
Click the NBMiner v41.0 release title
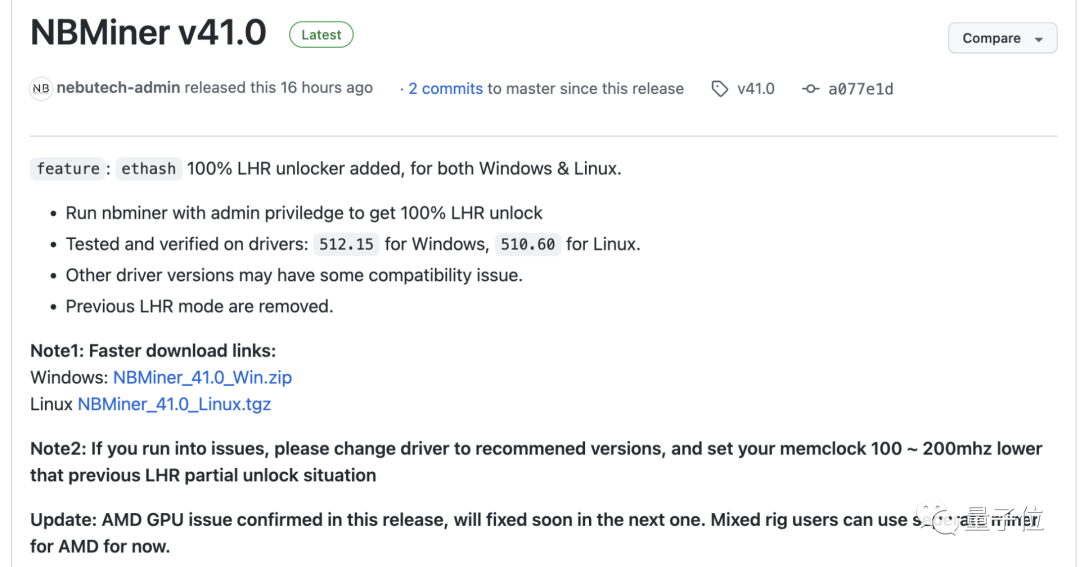pos(148,33)
